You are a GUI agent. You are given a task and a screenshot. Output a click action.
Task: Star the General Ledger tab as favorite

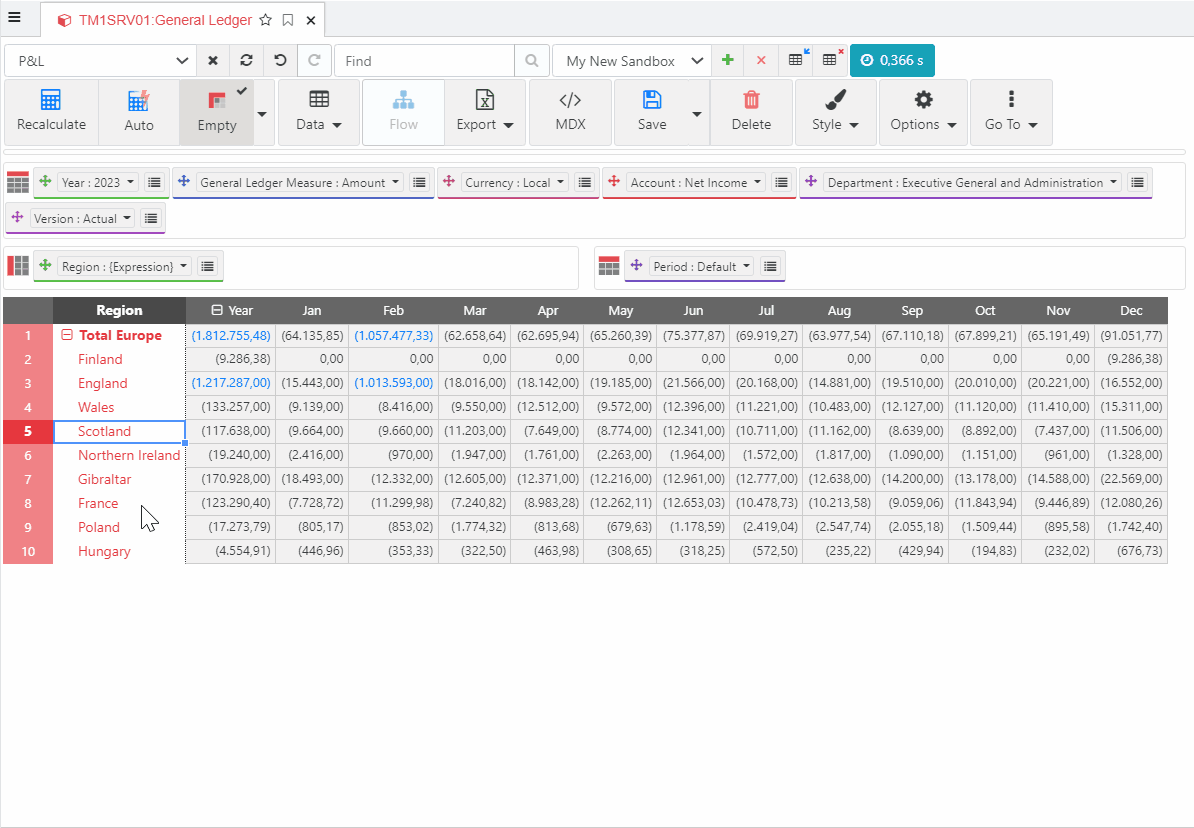click(265, 20)
